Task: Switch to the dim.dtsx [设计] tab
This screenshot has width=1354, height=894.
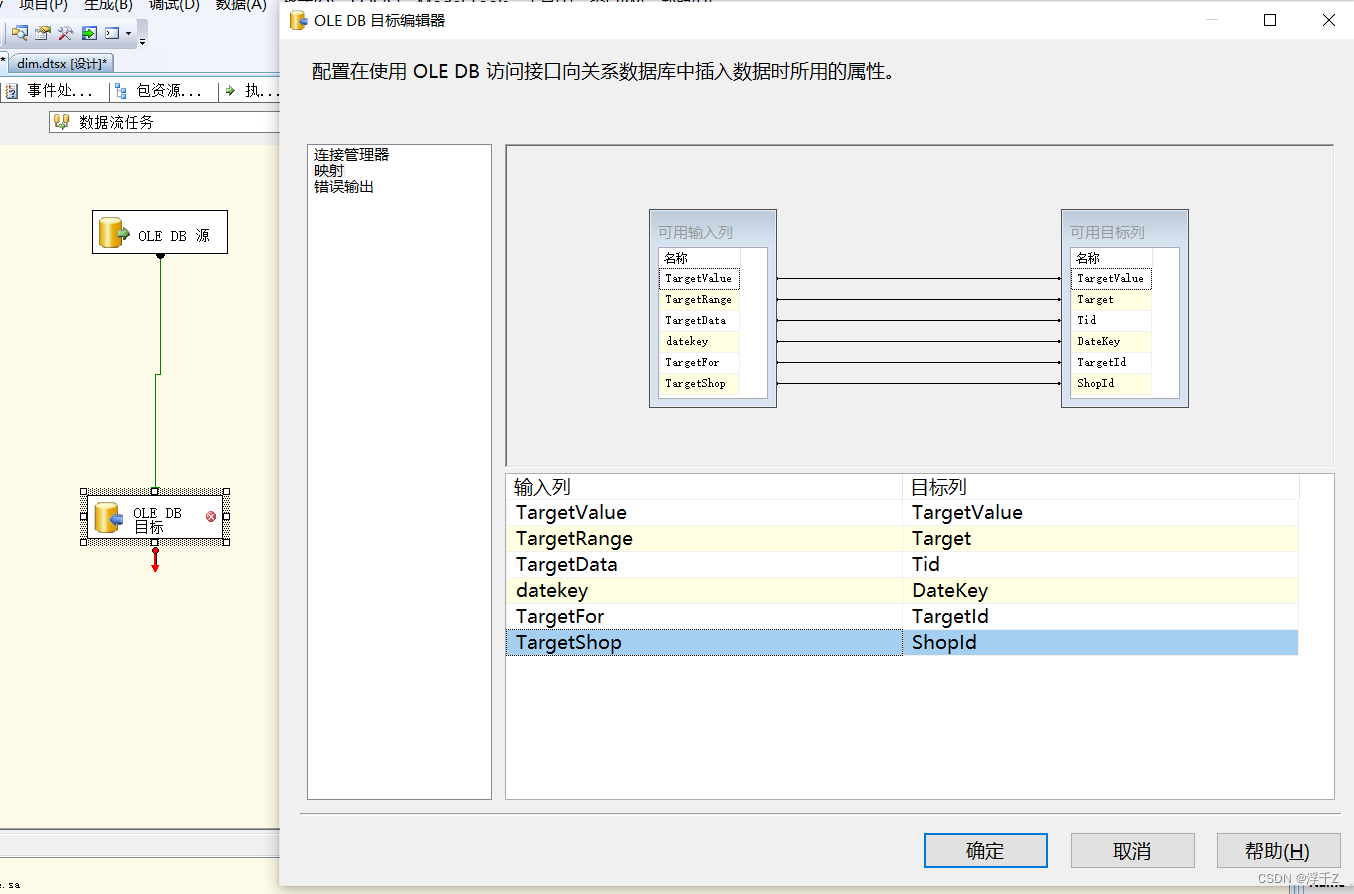Action: pyautogui.click(x=62, y=63)
